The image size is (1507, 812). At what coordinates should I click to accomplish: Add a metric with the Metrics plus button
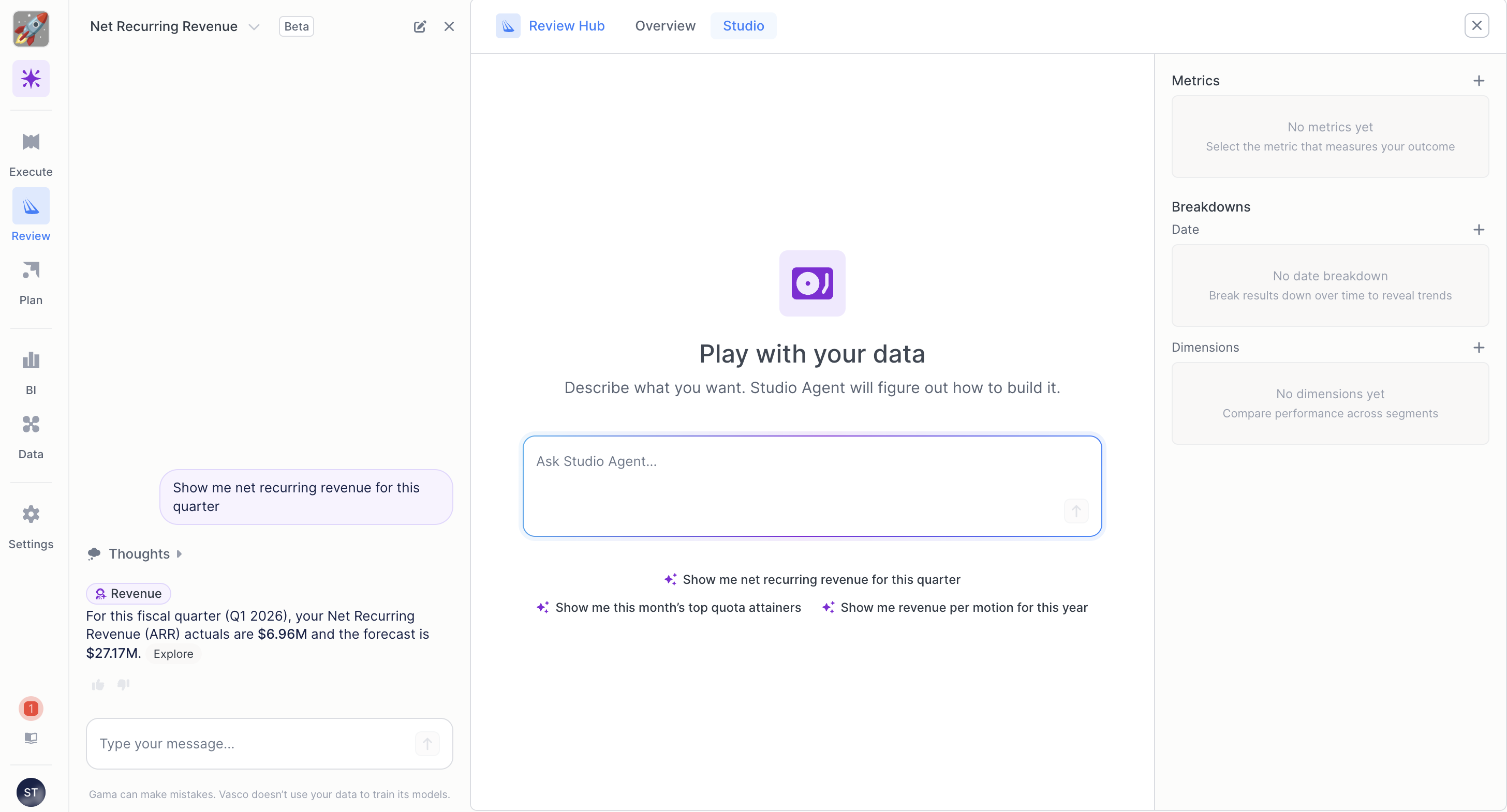pos(1480,81)
